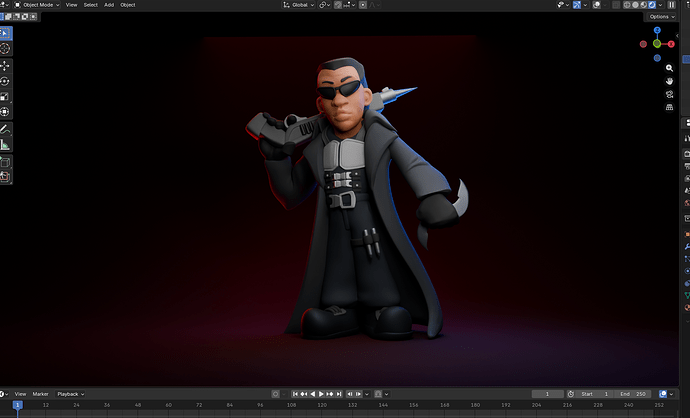Switch perspective/orthographic with the grid icon
Viewport: 690px width, 418px height.
point(669,107)
